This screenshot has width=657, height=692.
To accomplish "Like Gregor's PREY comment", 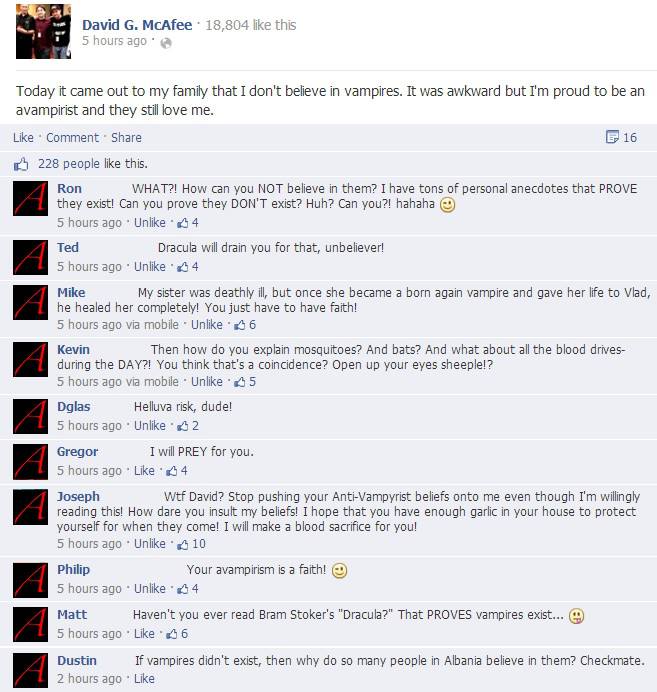I will [x=144, y=470].
